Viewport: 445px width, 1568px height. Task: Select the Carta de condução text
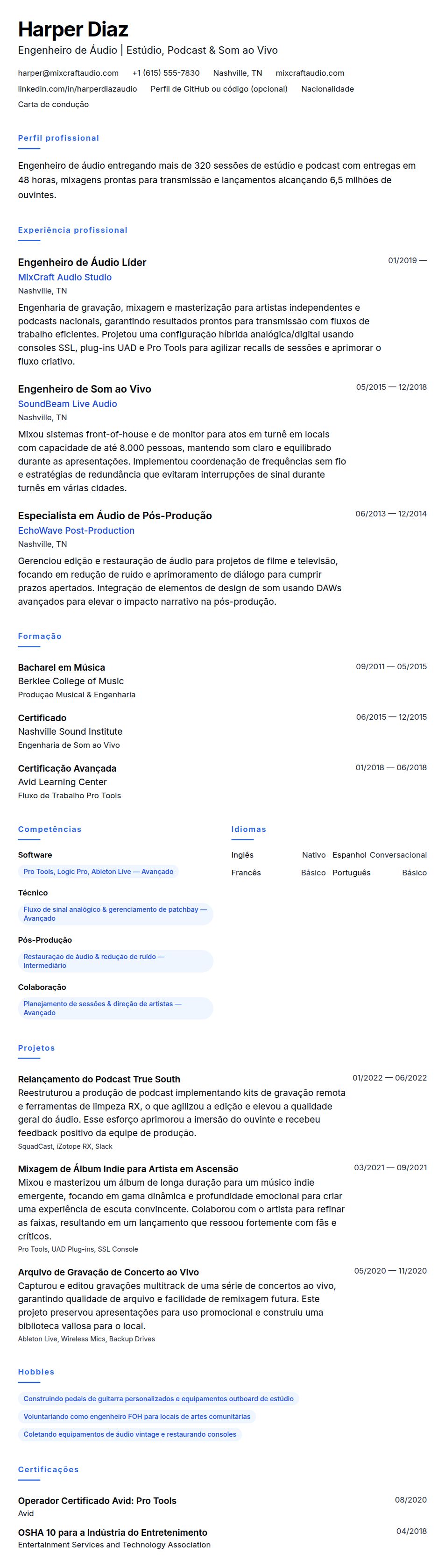pyautogui.click(x=54, y=104)
